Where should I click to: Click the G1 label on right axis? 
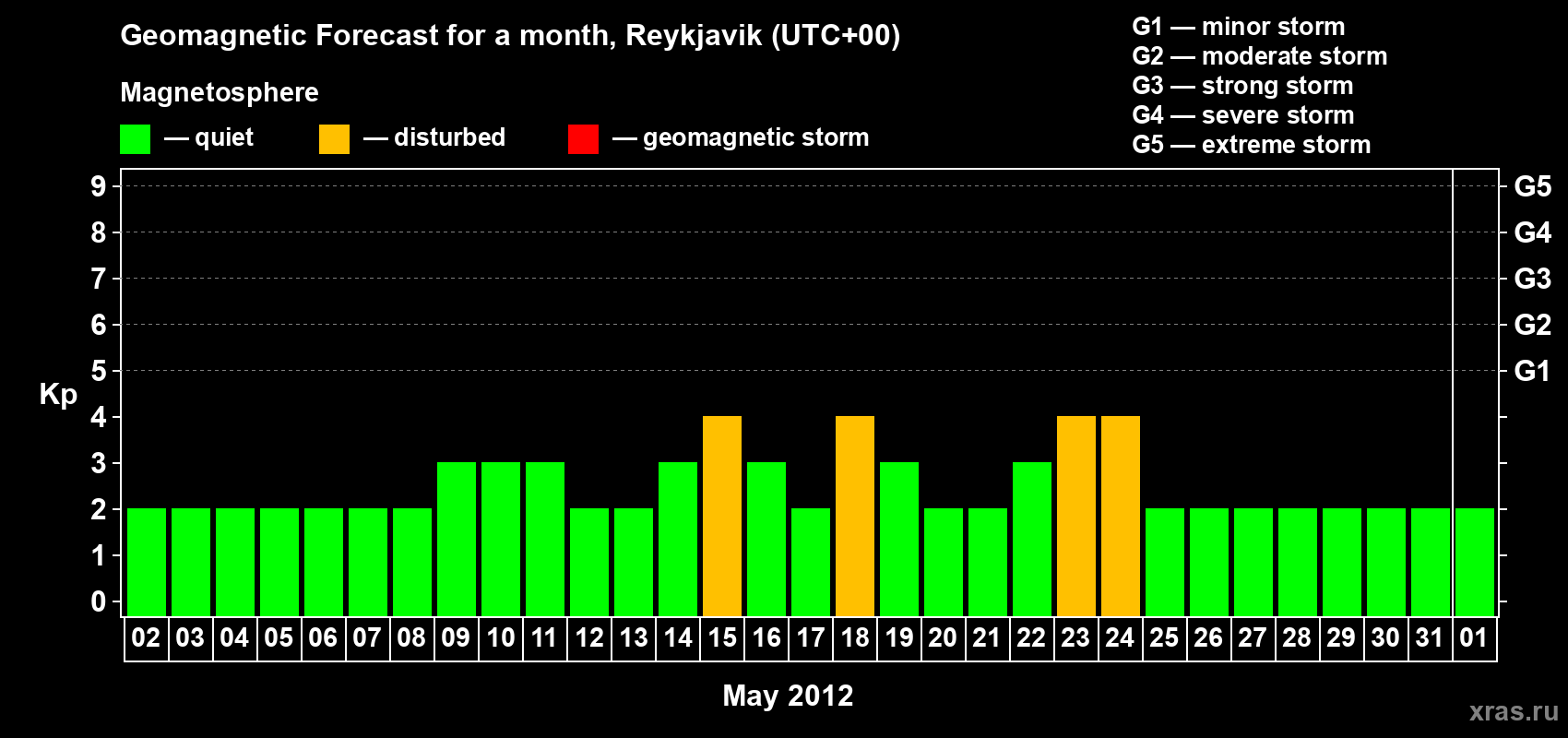coord(1533,371)
